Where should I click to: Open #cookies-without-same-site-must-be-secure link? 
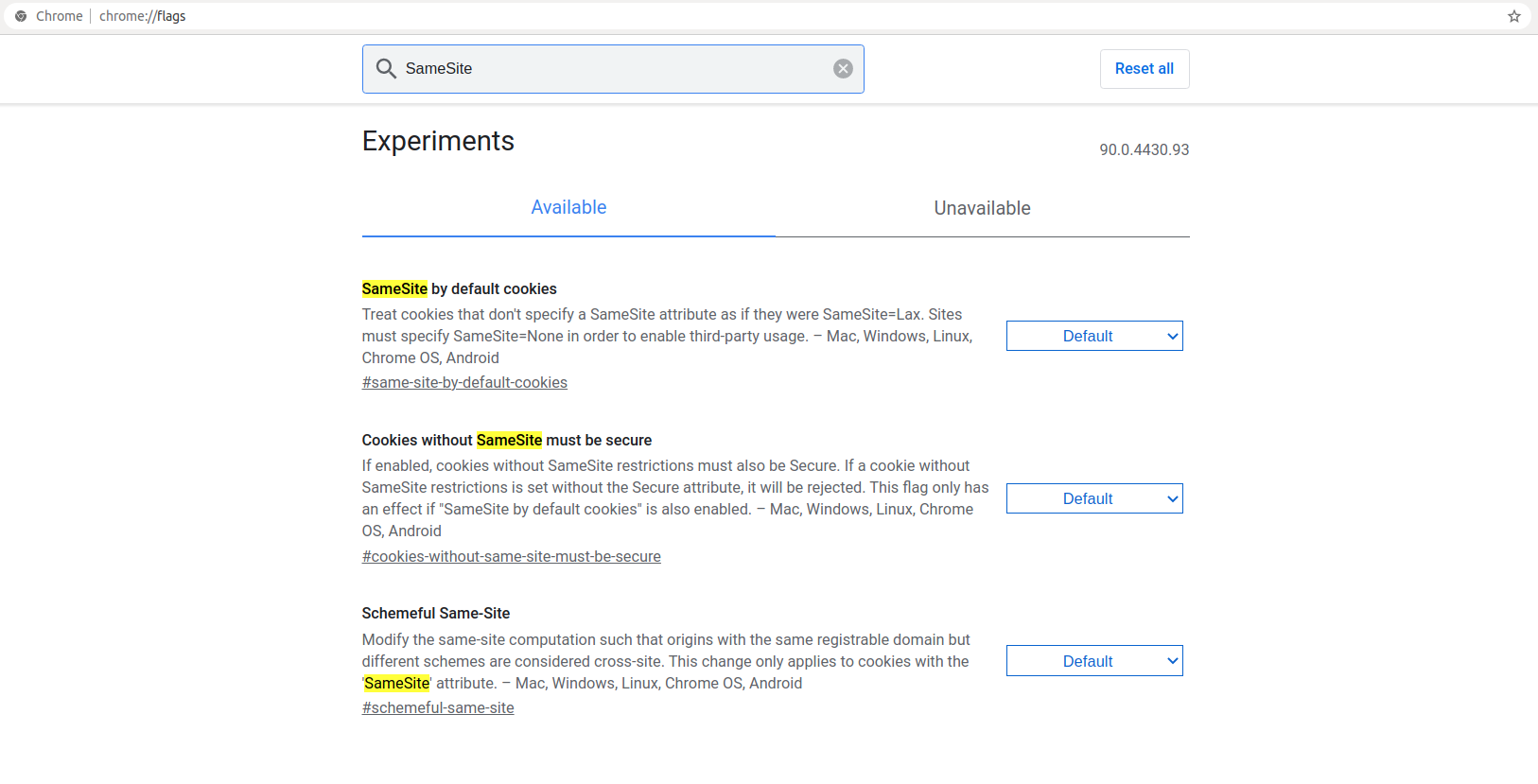click(512, 556)
